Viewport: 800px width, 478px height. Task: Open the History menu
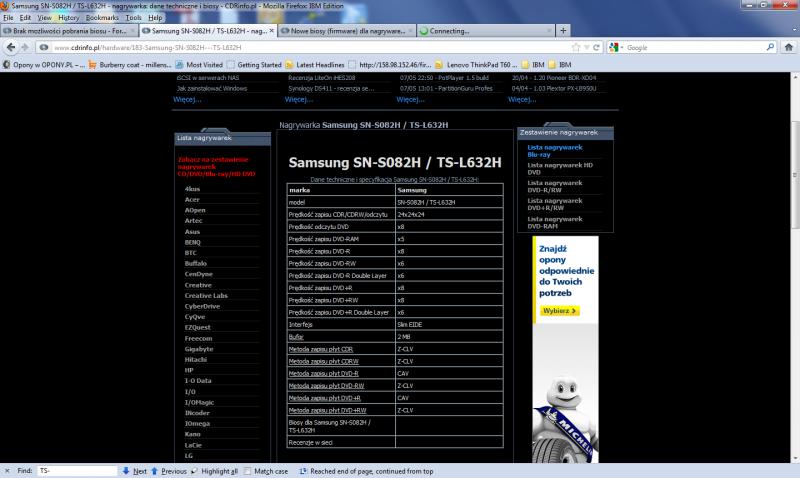pyautogui.click(x=68, y=17)
